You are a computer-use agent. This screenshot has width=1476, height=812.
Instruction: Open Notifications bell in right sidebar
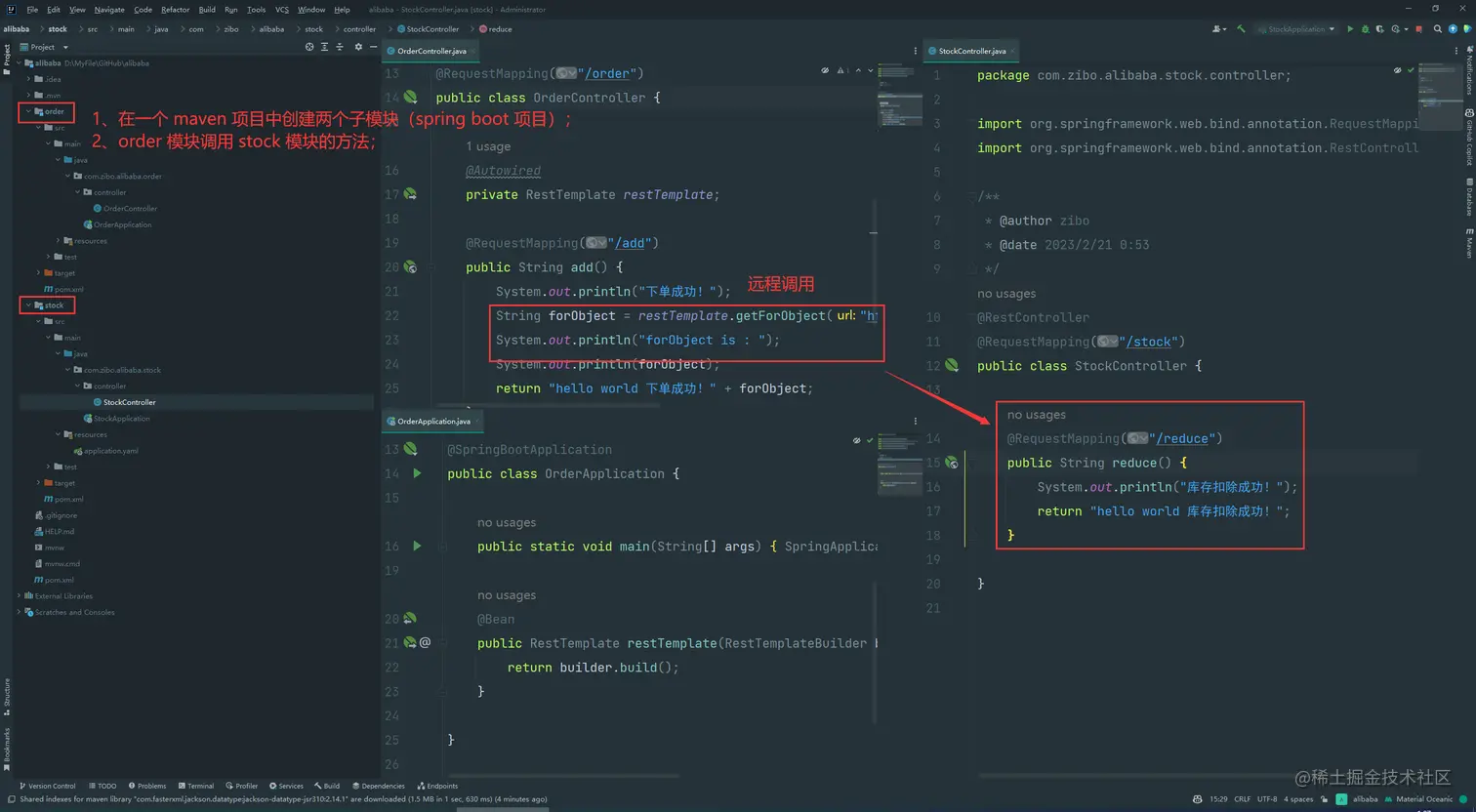click(1468, 68)
